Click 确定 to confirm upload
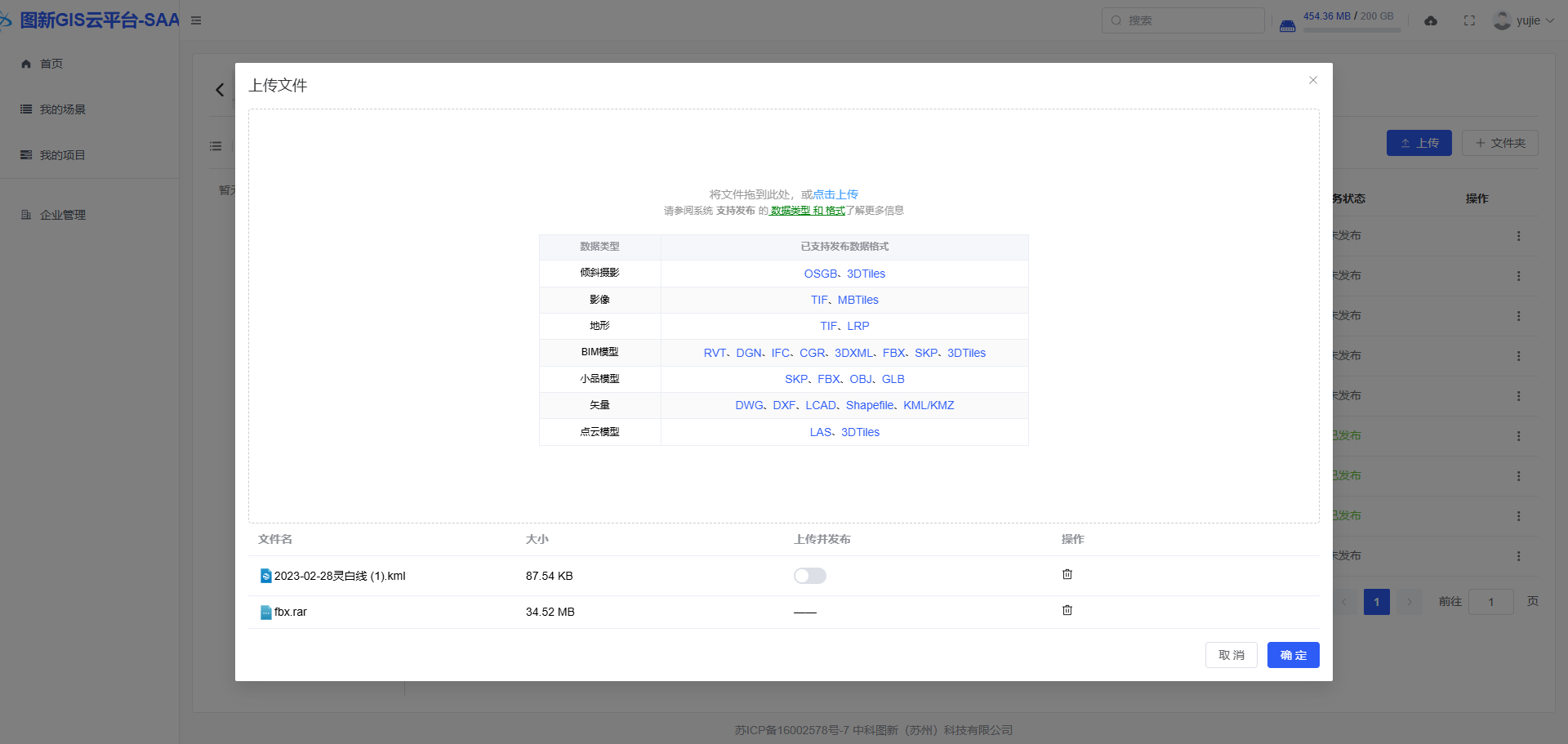The image size is (1568, 744). pos(1293,655)
